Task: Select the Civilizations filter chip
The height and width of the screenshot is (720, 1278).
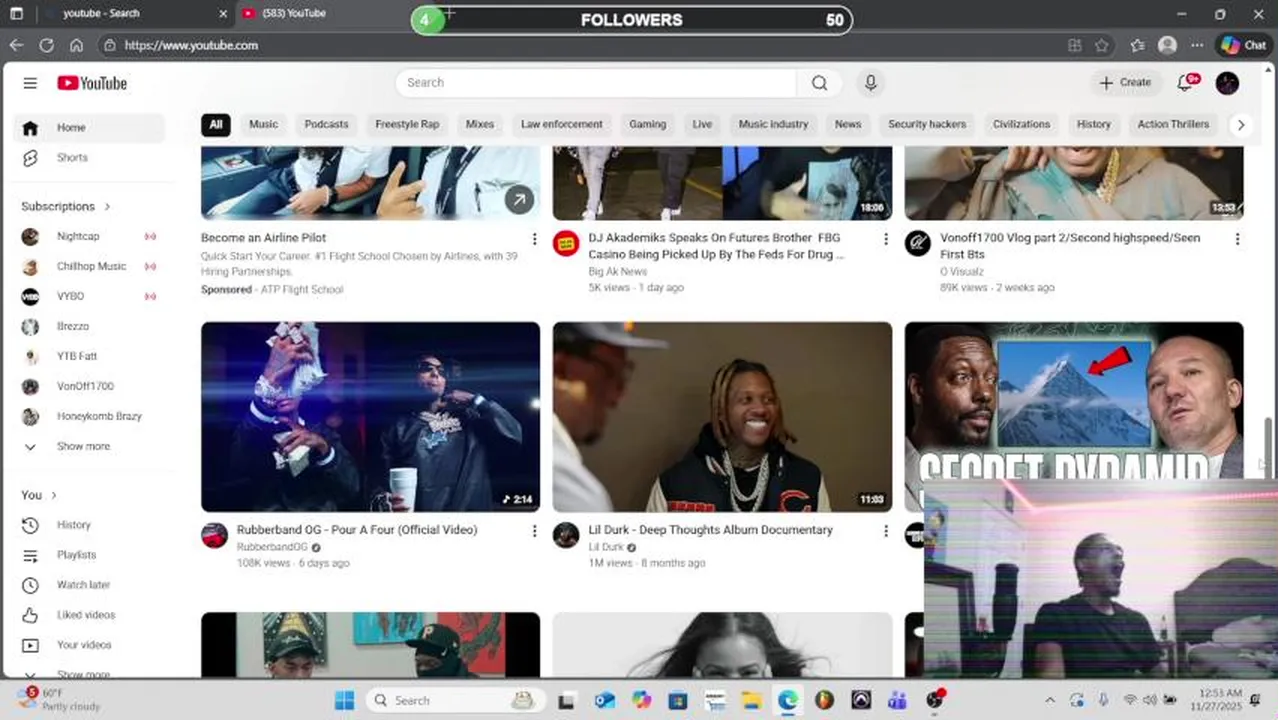Action: point(1021,124)
